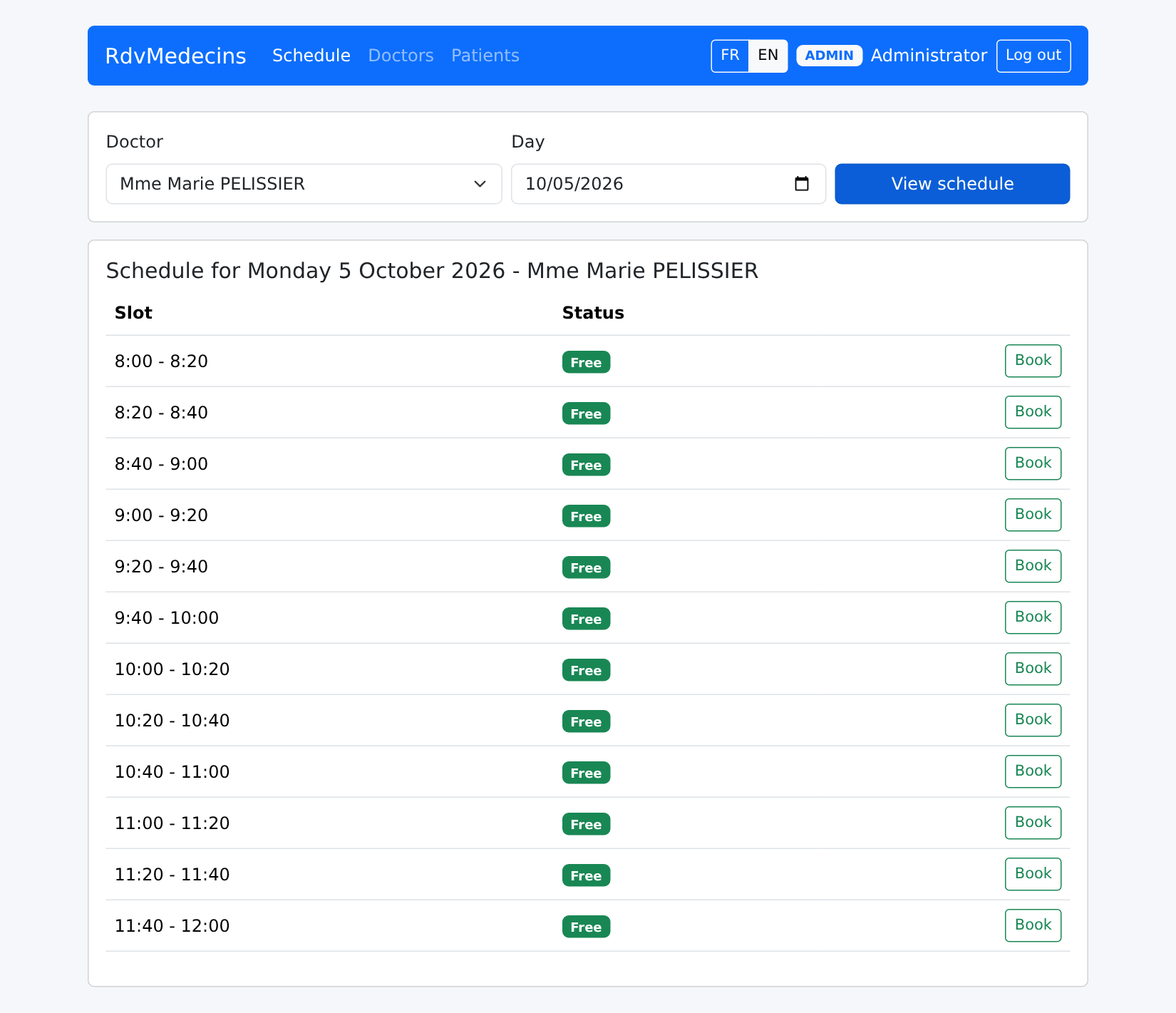Switch language to EN
The image size is (1176, 1013).
tap(768, 56)
